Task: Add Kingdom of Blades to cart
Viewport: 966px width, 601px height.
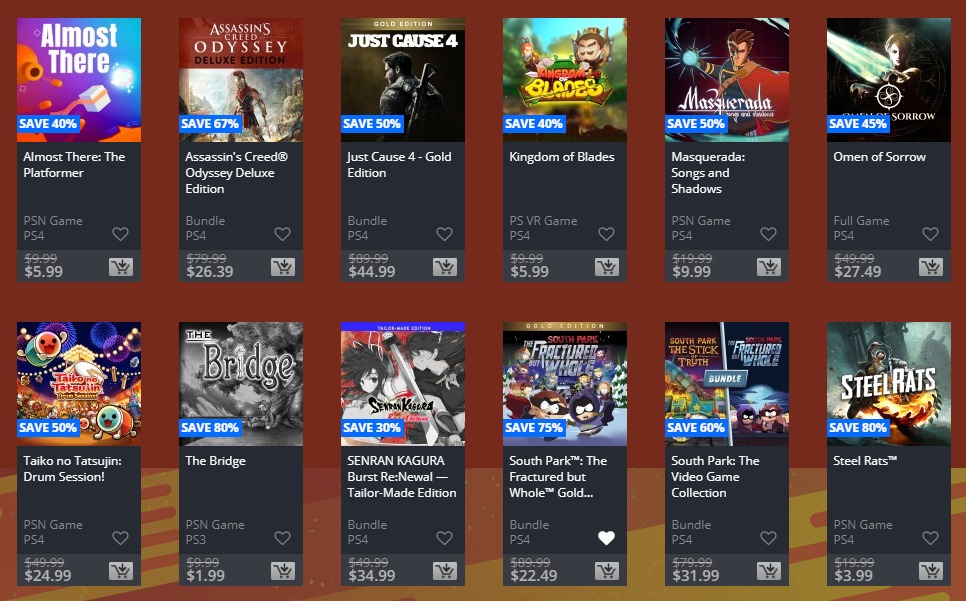Action: [607, 267]
